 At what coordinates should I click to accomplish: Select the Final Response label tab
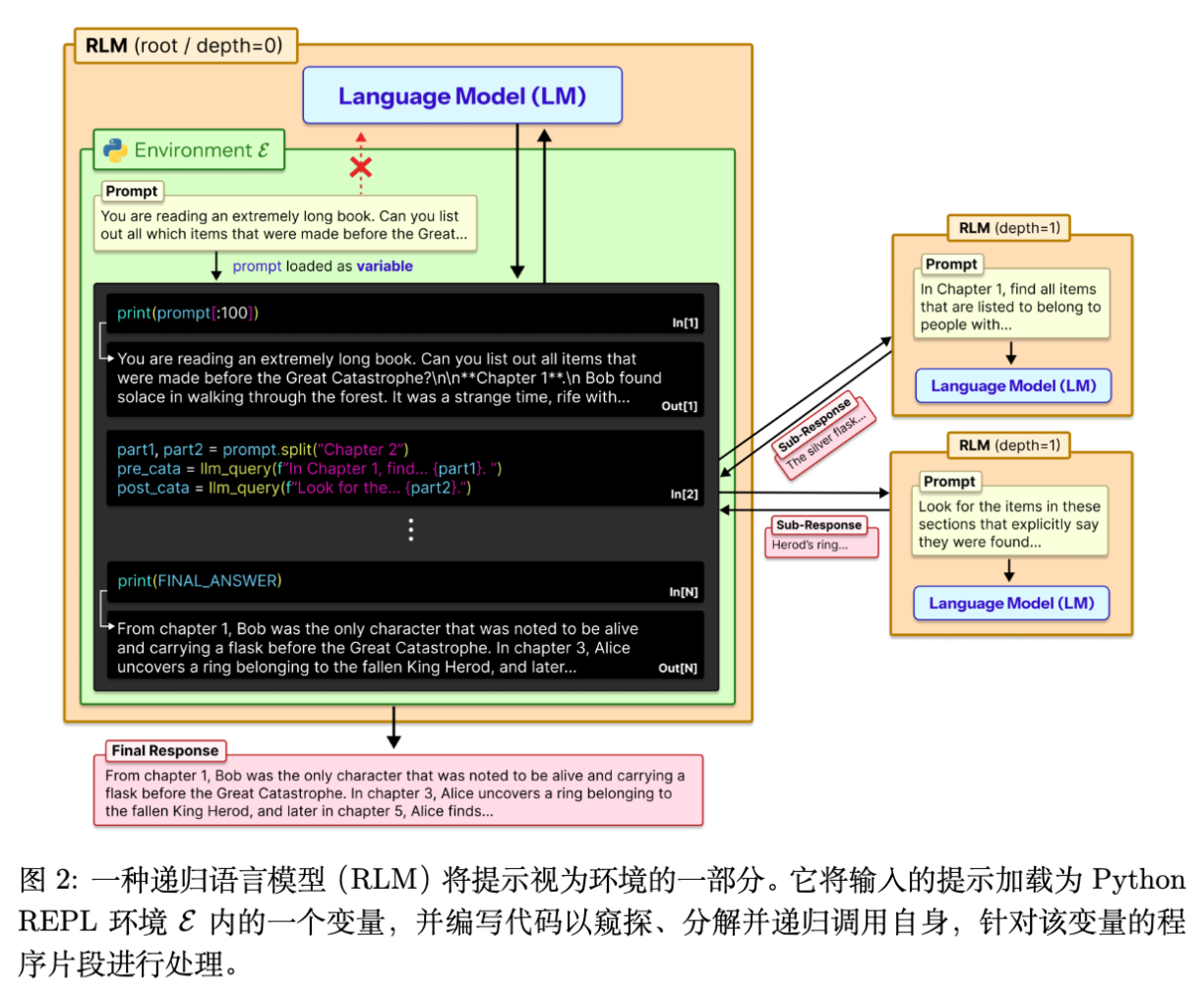point(164,750)
